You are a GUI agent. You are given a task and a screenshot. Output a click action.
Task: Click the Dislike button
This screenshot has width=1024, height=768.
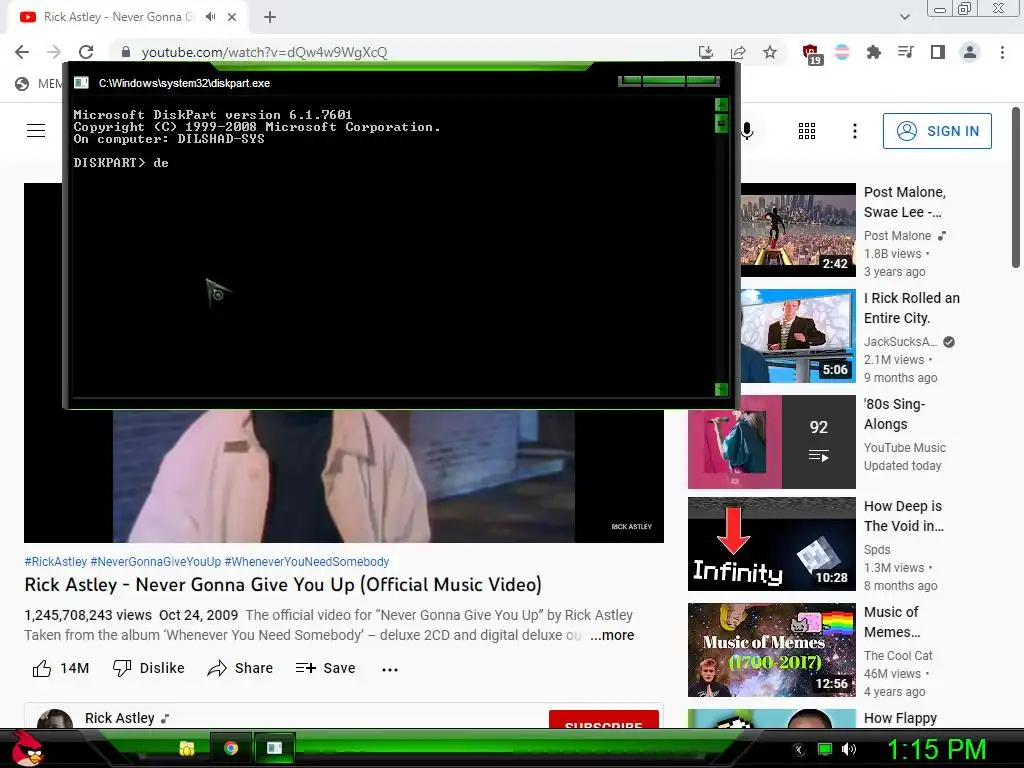148,668
